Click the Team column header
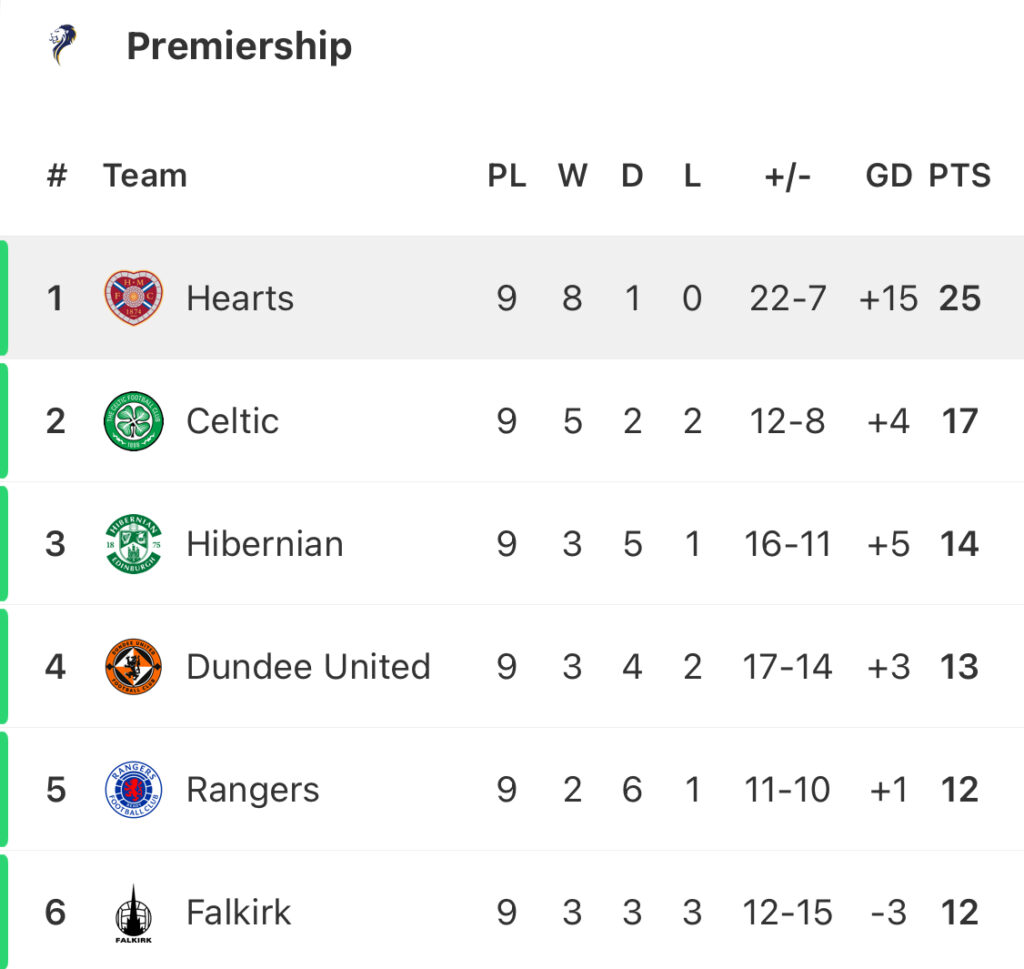Viewport: 1024px width, 969px height. pos(145,176)
